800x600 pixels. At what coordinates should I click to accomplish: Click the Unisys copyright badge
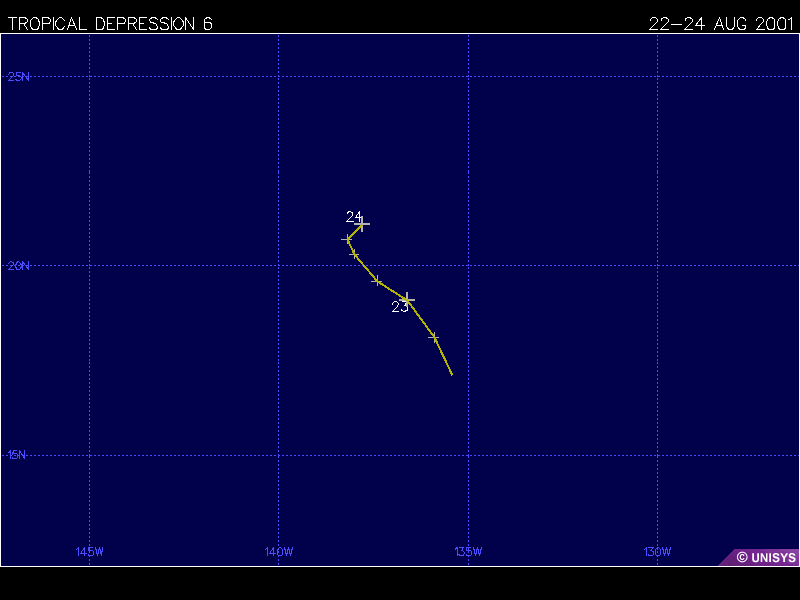click(760, 557)
